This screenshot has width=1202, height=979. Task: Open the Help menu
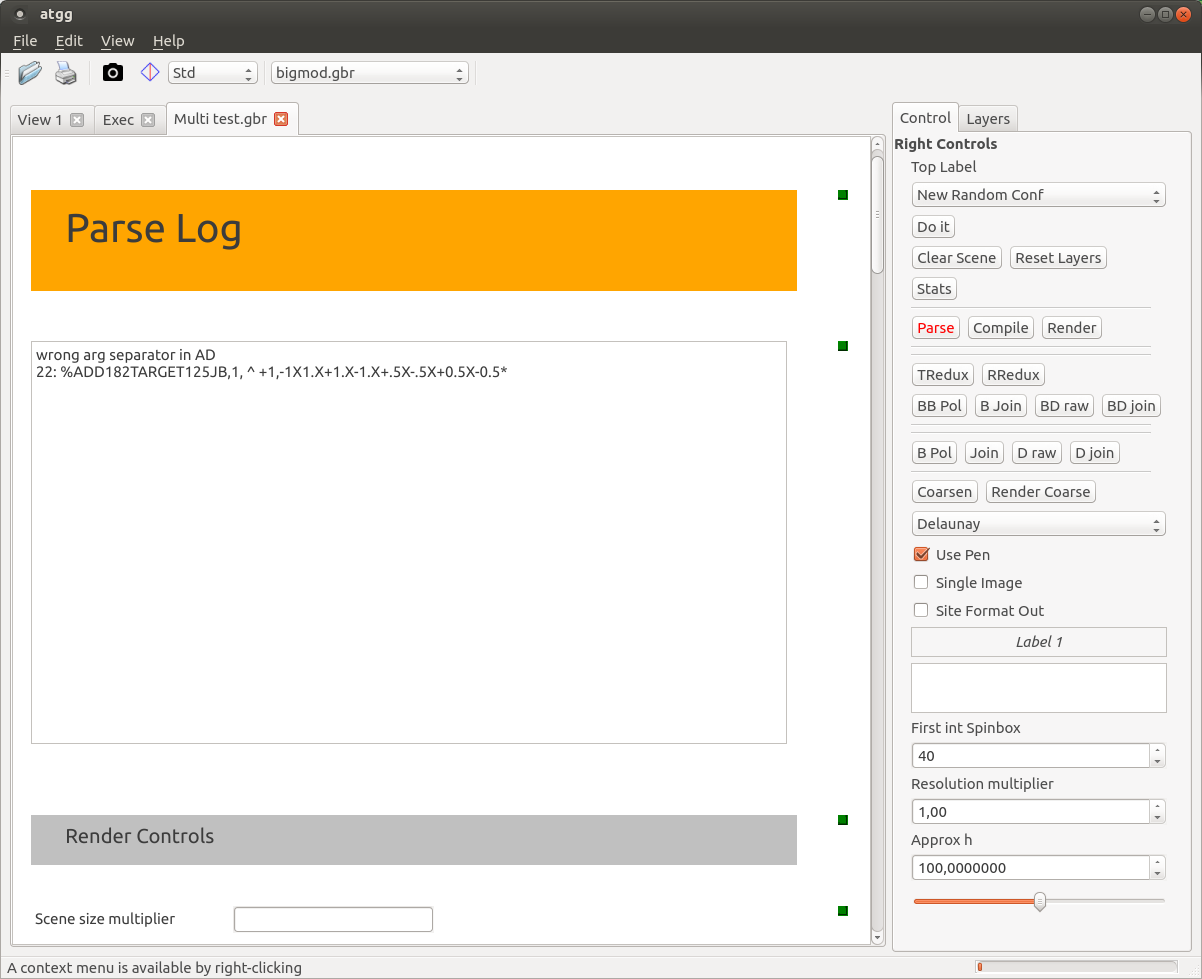pos(169,41)
